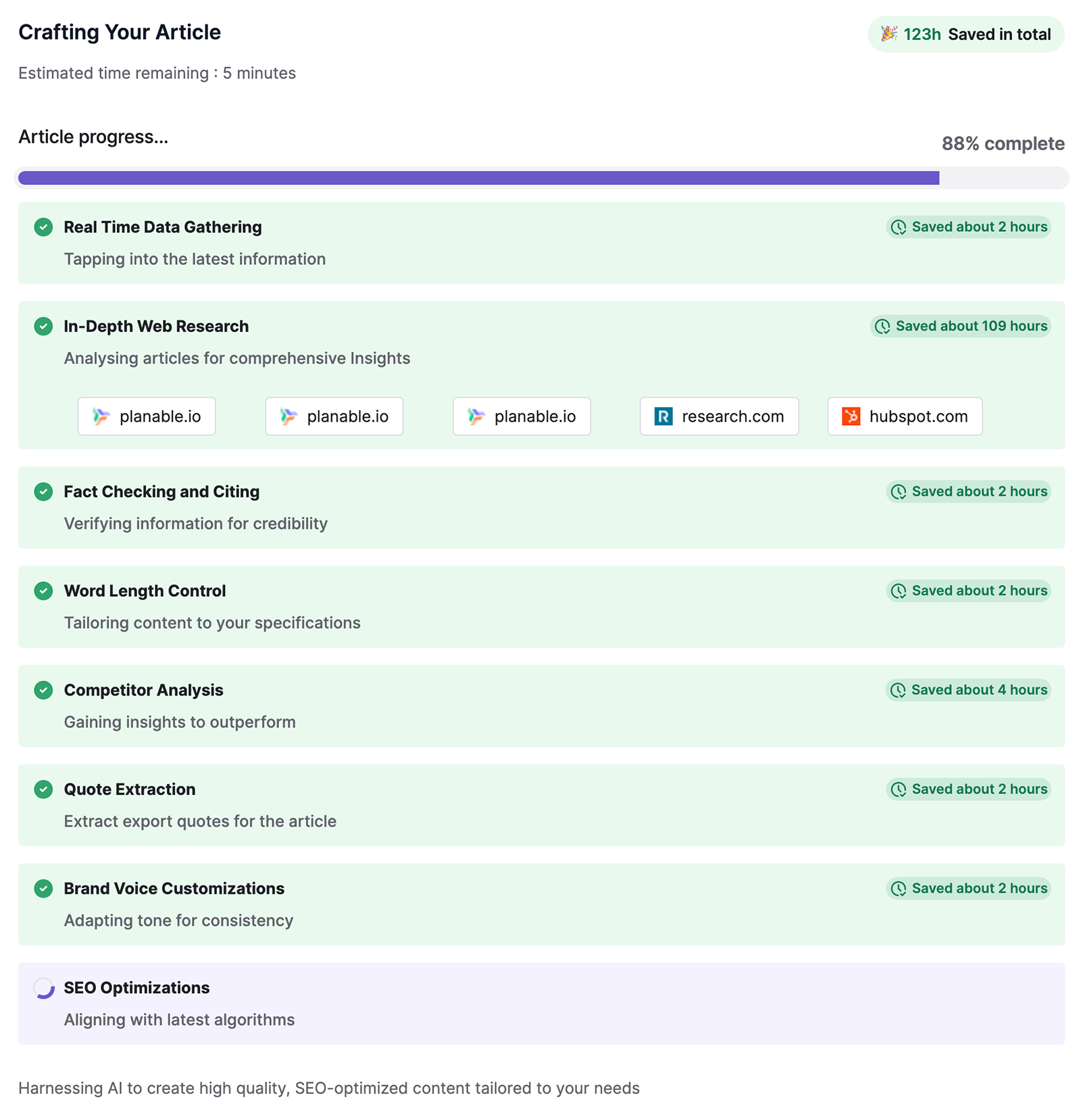Open the first planable.io source chip
The height and width of the screenshot is (1120, 1081).
146,416
